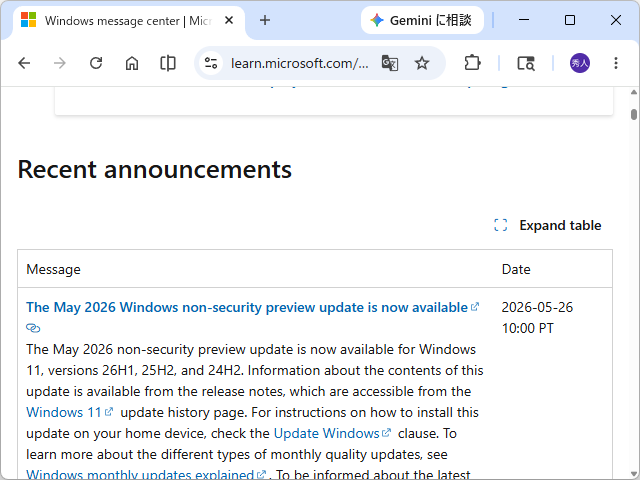Open the split view icon
This screenshot has height=480, width=640.
tap(168, 63)
